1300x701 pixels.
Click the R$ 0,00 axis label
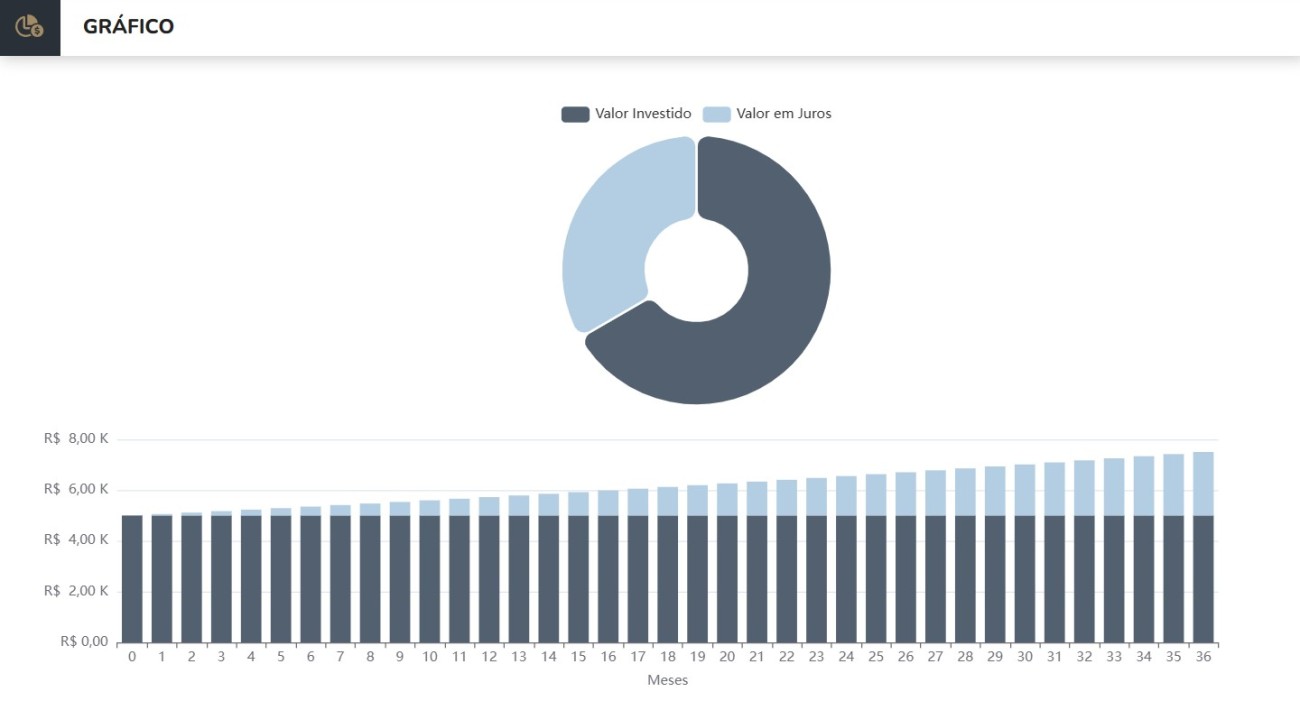83,642
